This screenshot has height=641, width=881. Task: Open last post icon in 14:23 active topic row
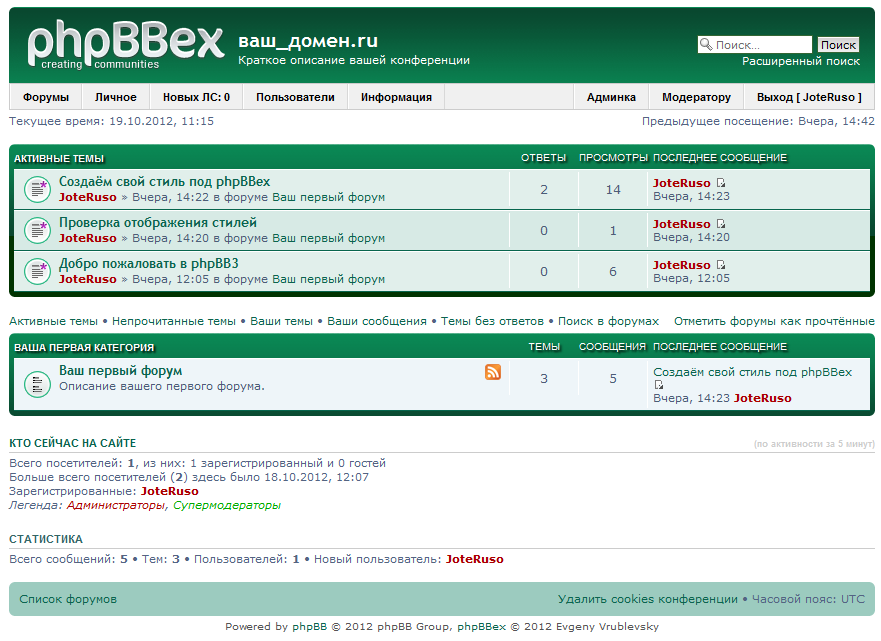click(x=721, y=183)
